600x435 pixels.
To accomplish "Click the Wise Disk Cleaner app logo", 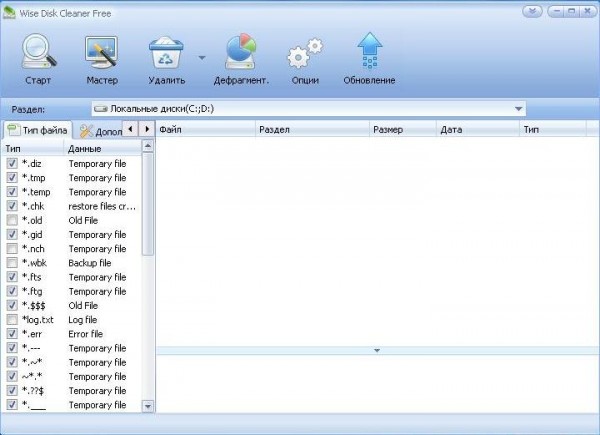I will [9, 13].
